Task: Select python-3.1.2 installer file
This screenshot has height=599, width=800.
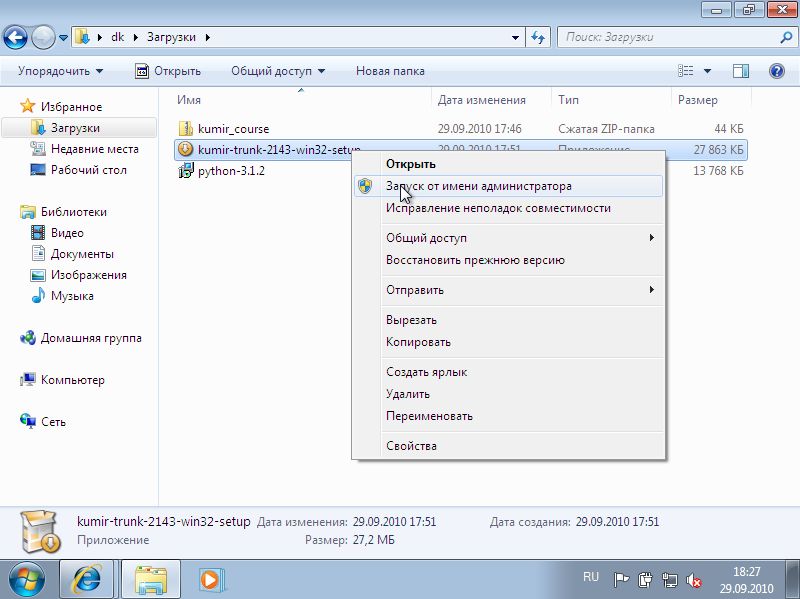Action: pos(230,171)
